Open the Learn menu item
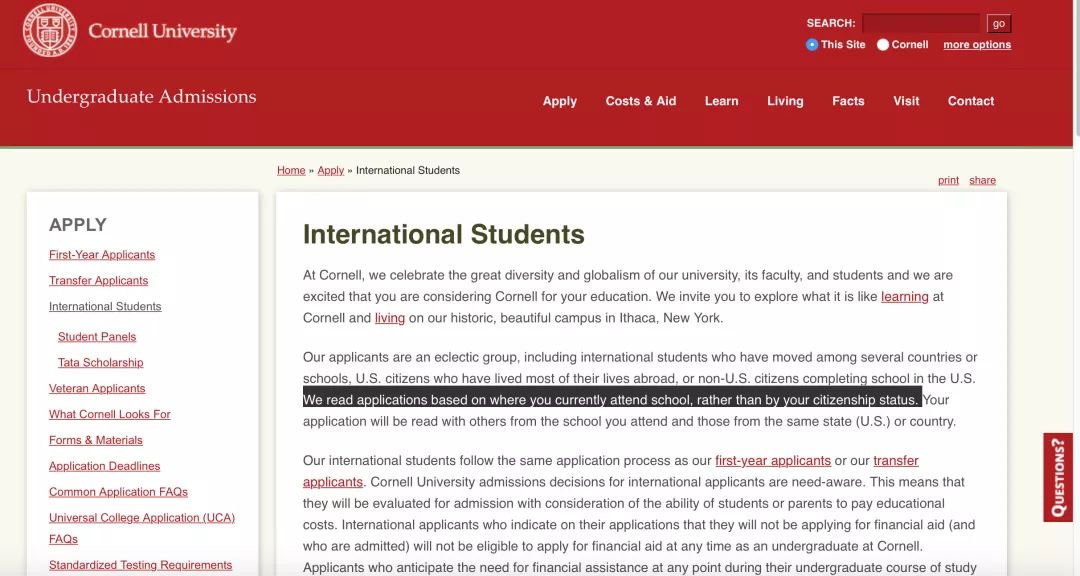Image resolution: width=1080 pixels, height=576 pixels. tap(721, 101)
